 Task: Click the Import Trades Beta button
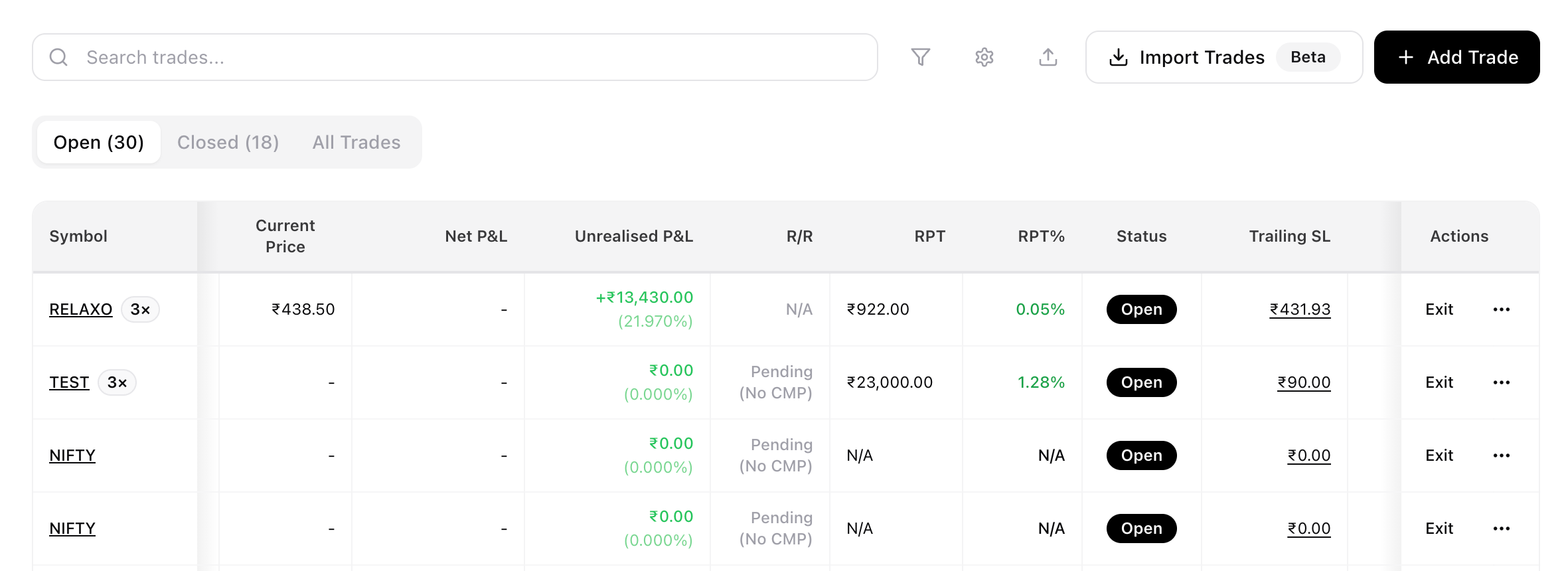click(1223, 57)
